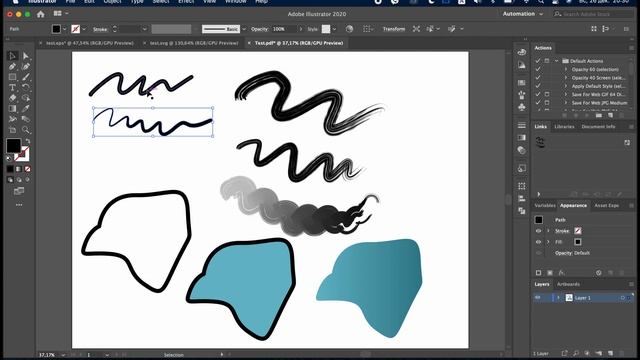Select the Paintbrush tool
640x360 pixels.
(26, 77)
